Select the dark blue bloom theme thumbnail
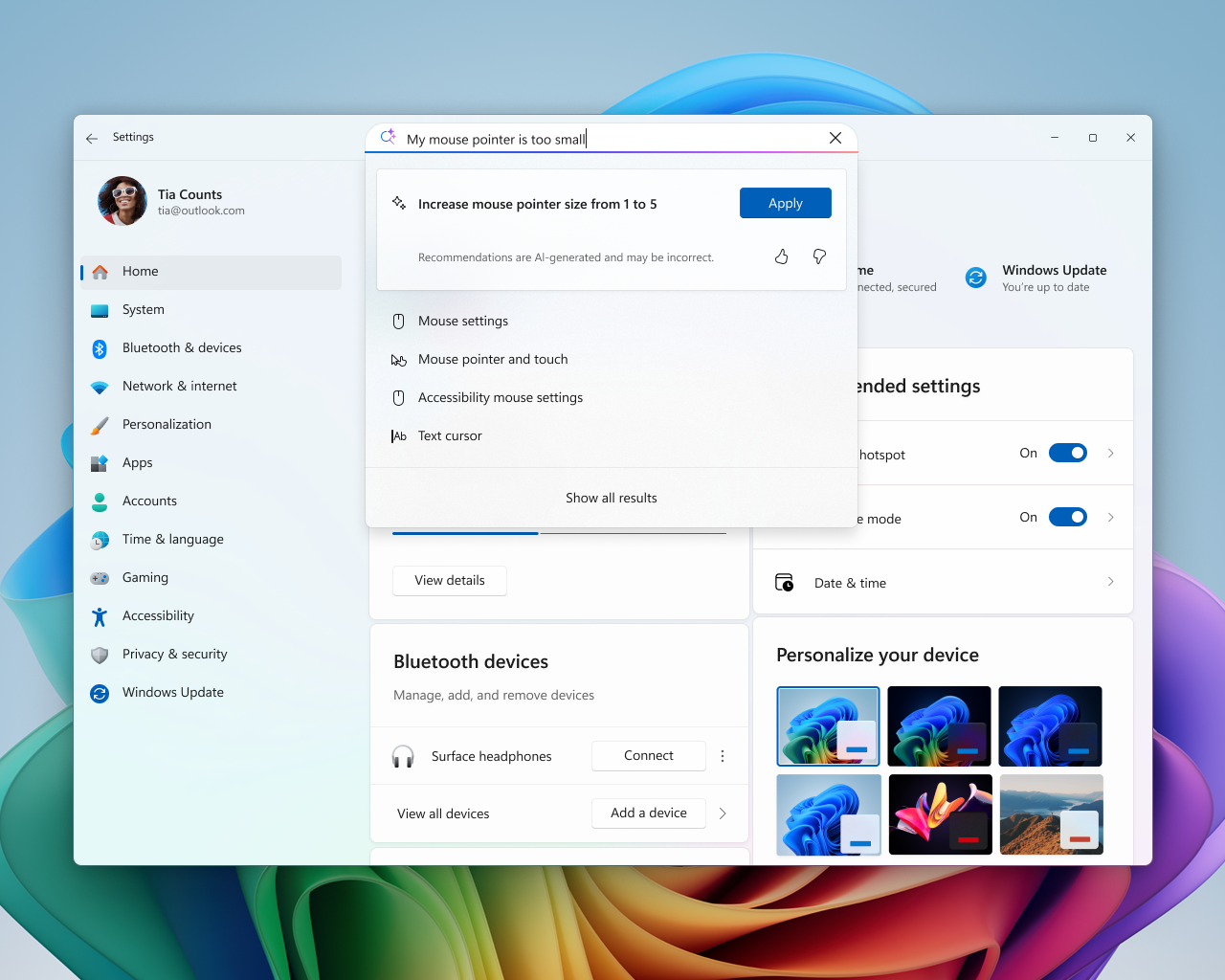Viewport: 1225px width, 980px height. (x=1051, y=726)
